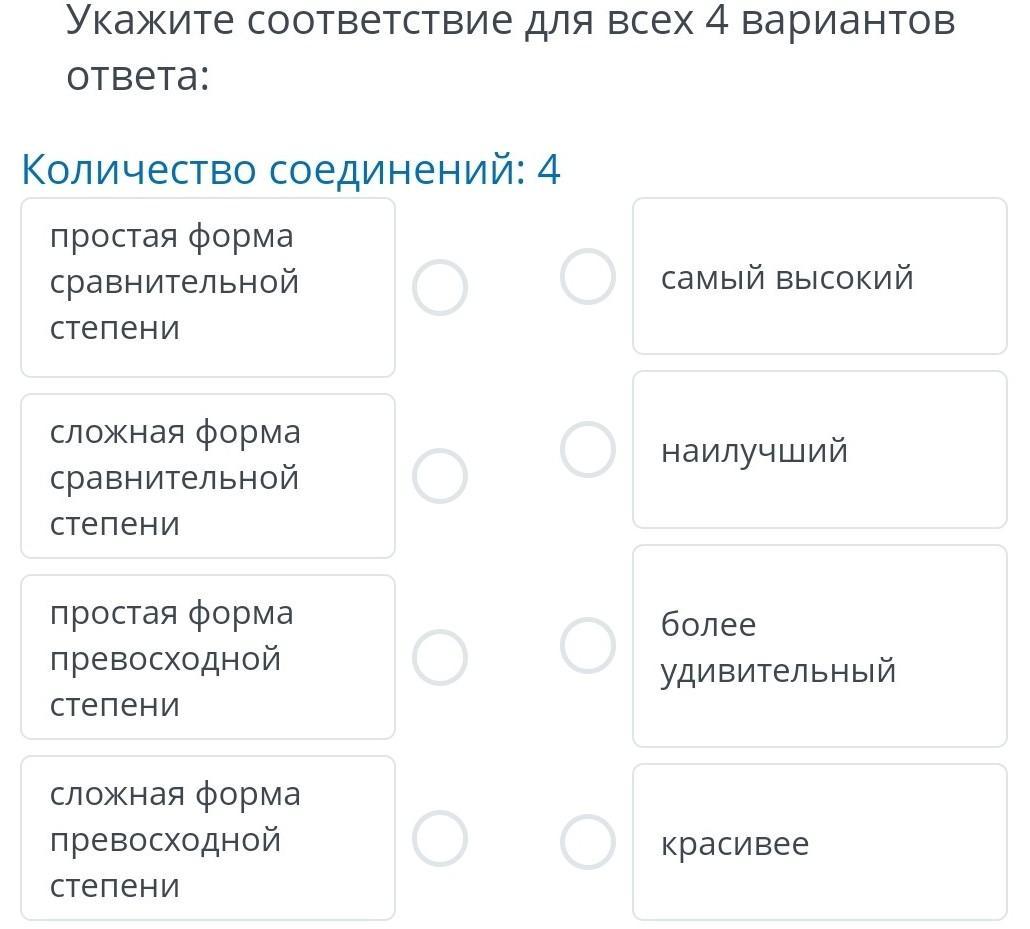Click the "простая форма превосходной степени" card
This screenshot has width=1030, height=929.
pos(207,657)
